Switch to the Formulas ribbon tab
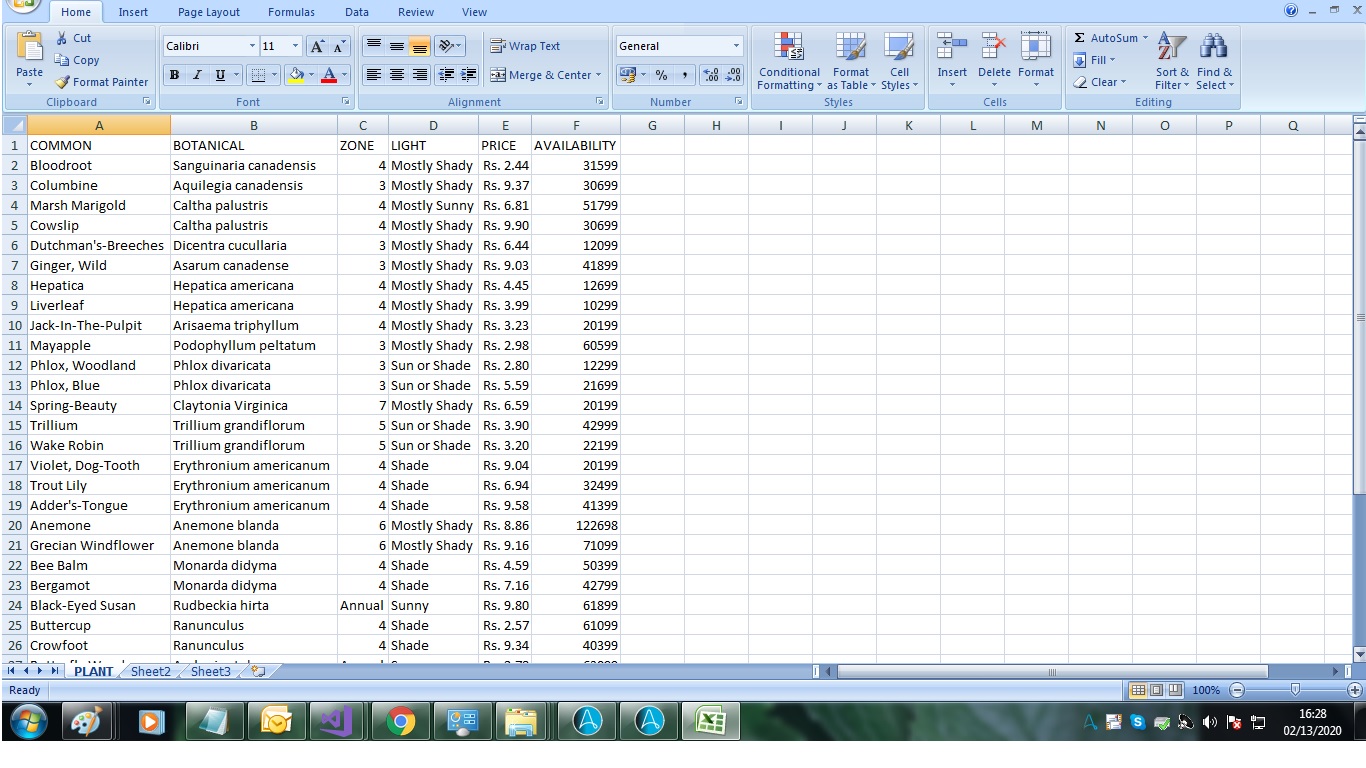This screenshot has height=768, width=1366. tap(291, 12)
